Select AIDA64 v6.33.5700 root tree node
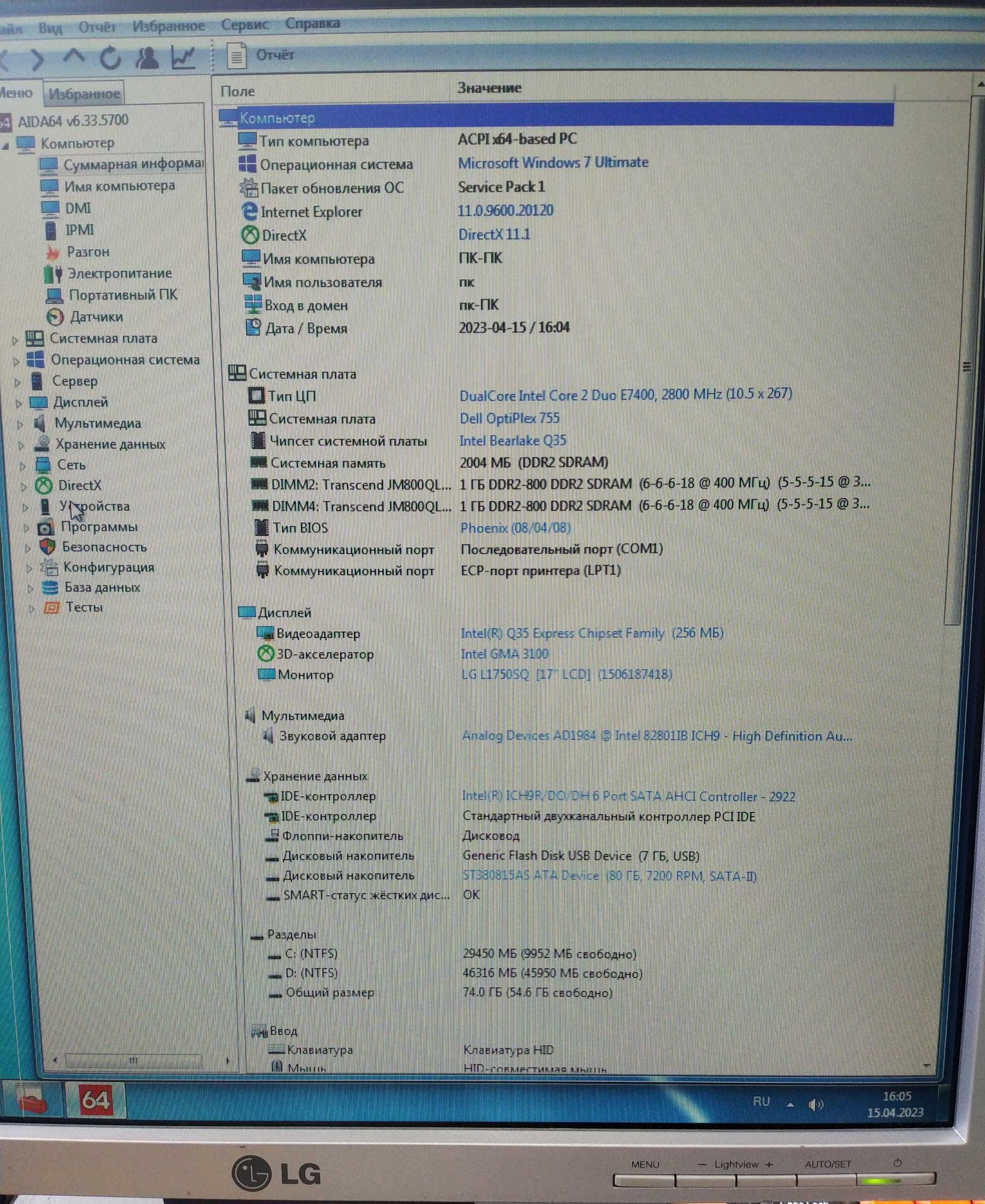This screenshot has width=985, height=1204. (x=72, y=120)
